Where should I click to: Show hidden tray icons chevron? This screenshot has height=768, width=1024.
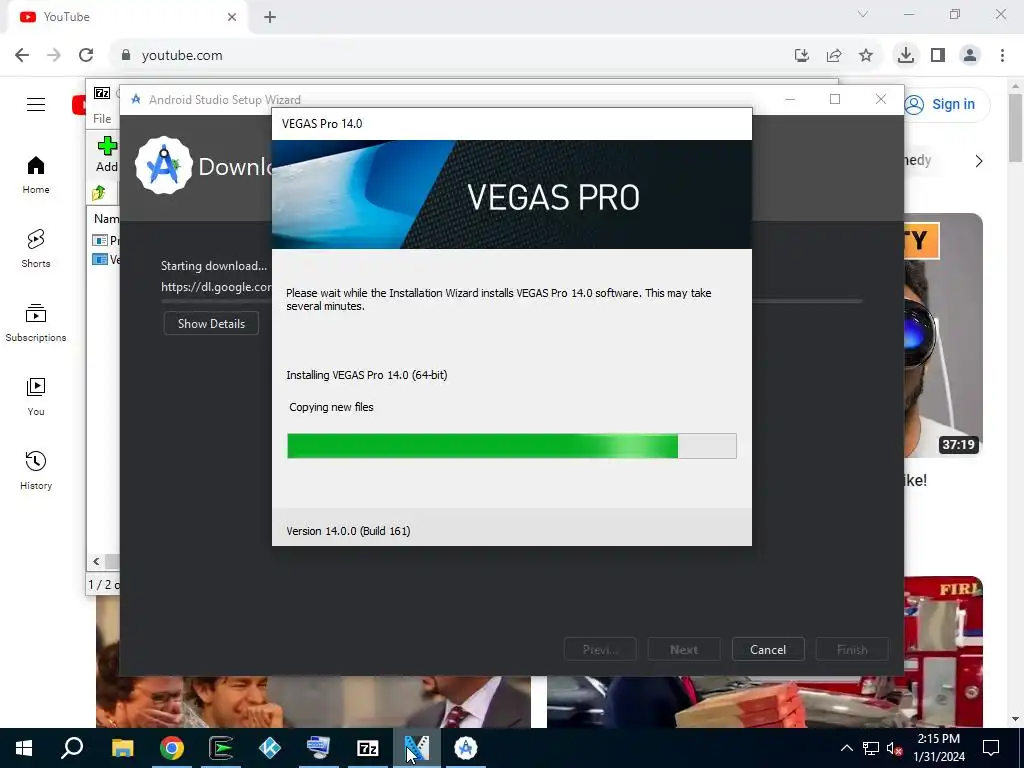[x=846, y=748]
